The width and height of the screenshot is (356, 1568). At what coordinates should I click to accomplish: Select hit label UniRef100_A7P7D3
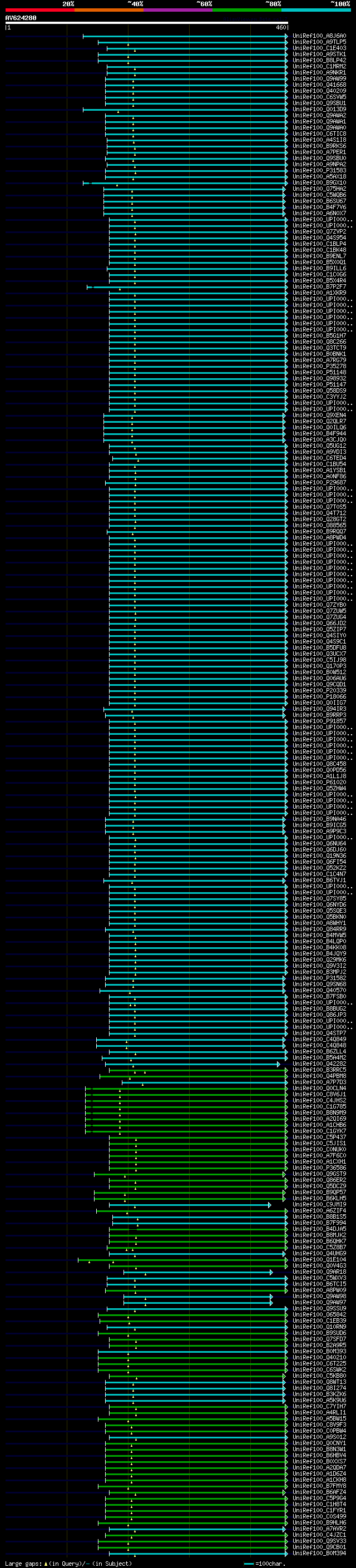point(319,1082)
